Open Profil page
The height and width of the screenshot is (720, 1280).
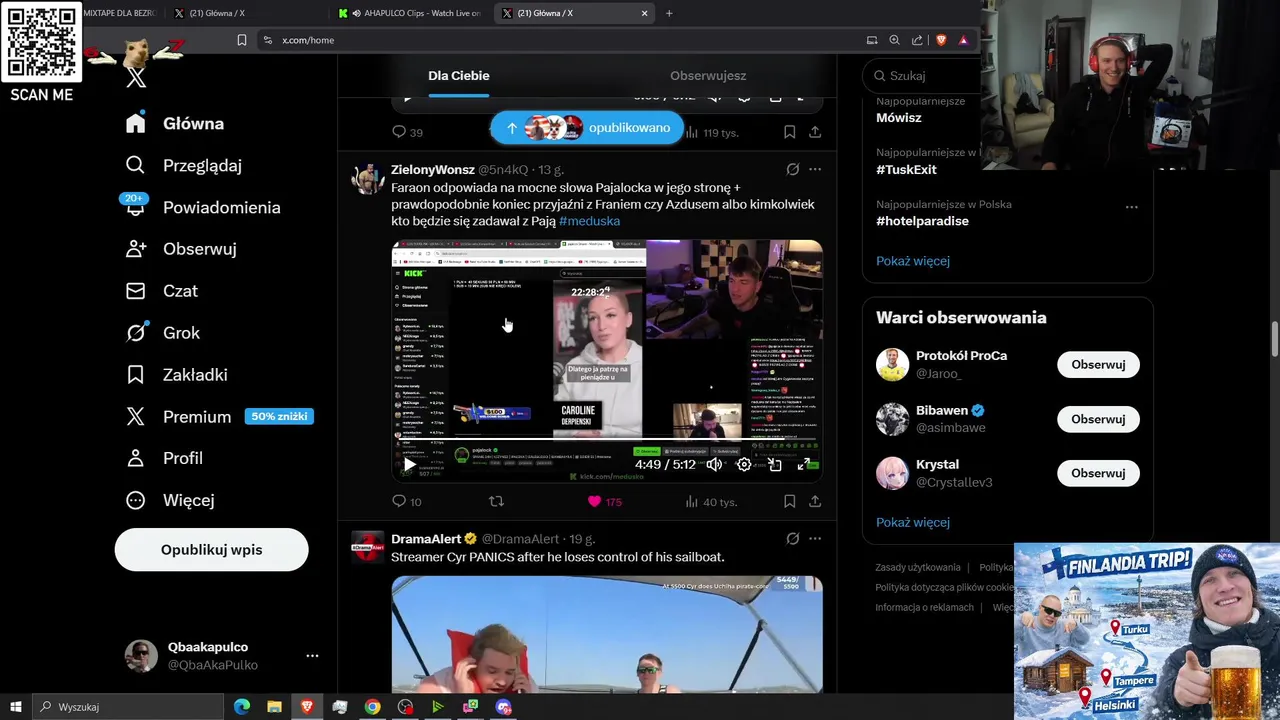[x=164, y=458]
